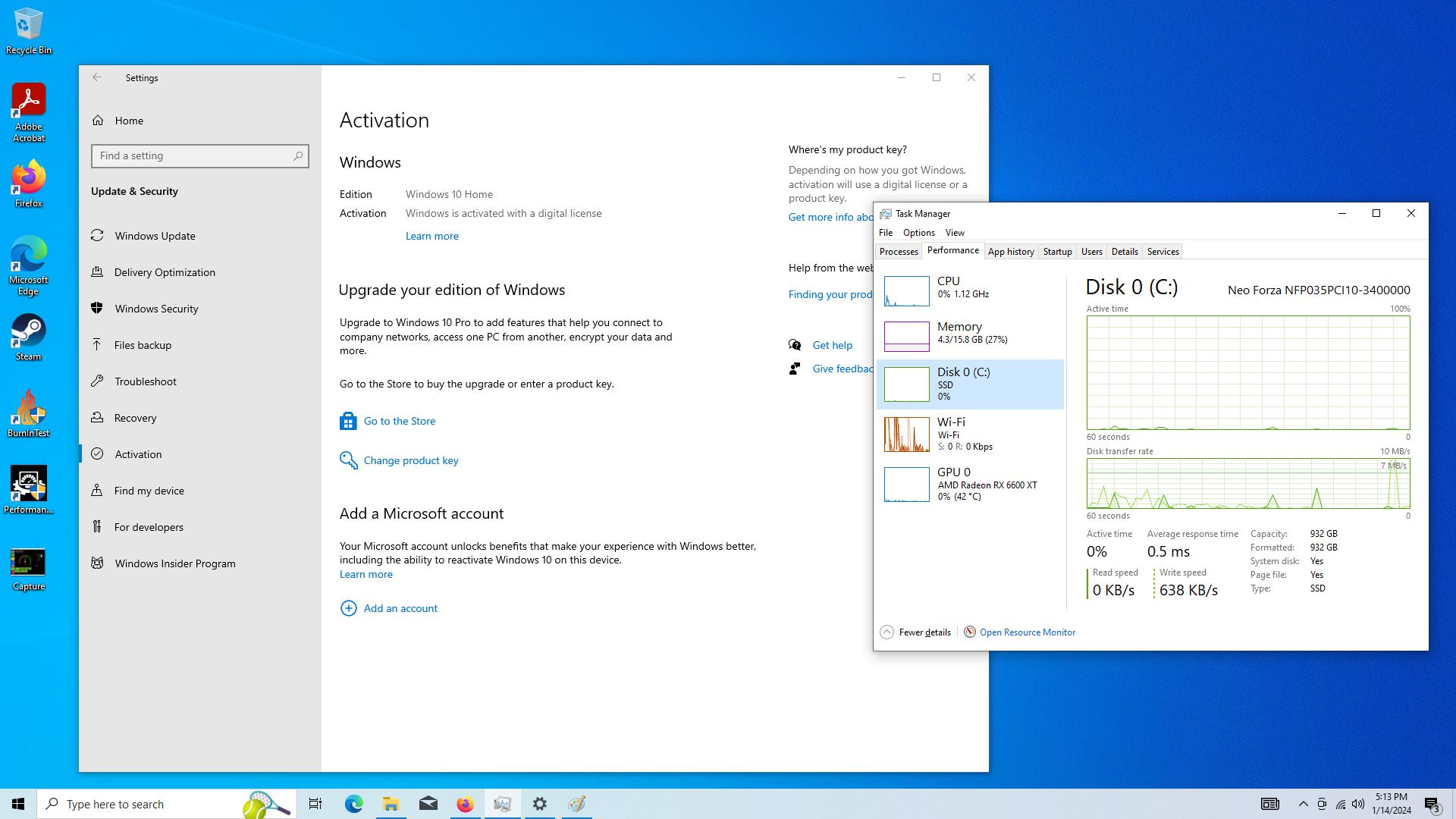Switch to the Processes tab

(899, 252)
